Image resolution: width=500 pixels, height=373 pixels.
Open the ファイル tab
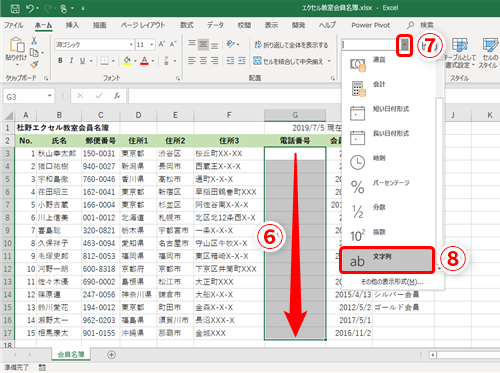(x=14, y=25)
